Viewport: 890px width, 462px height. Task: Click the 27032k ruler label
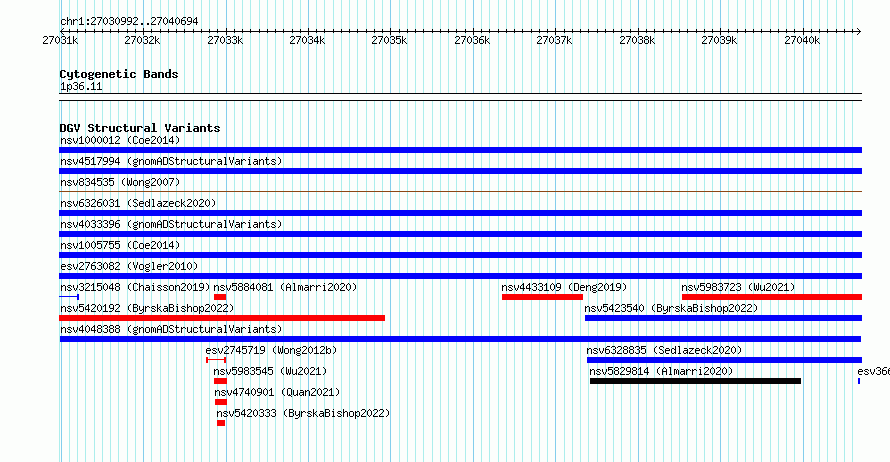coord(142,40)
